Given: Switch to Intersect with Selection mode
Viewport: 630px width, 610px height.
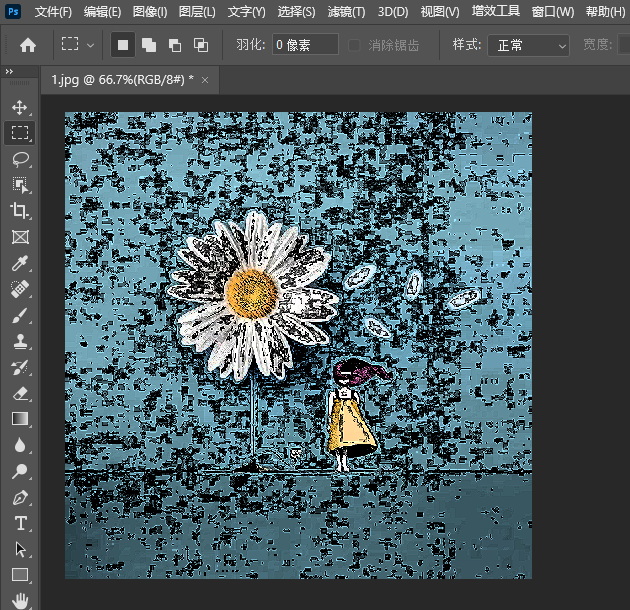Looking at the screenshot, I should click(x=201, y=45).
